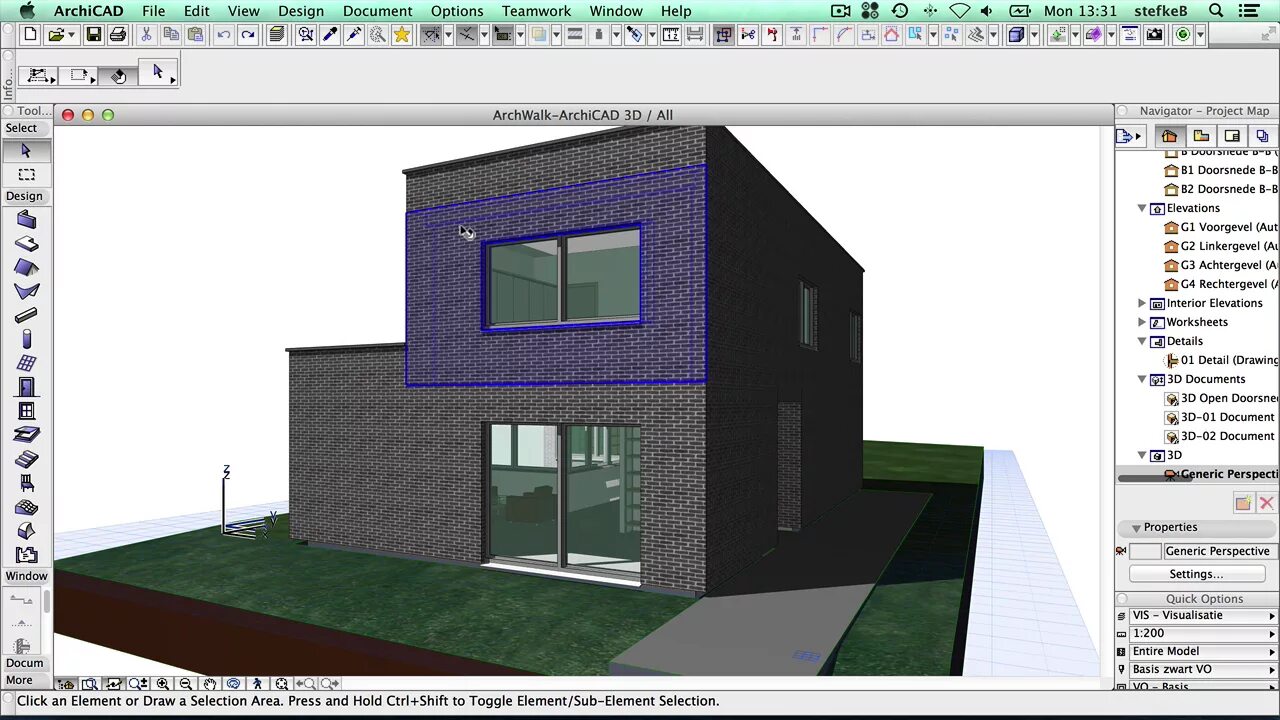1280x720 pixels.
Task: Click the Design section header in Toolbox
Action: (x=24, y=196)
